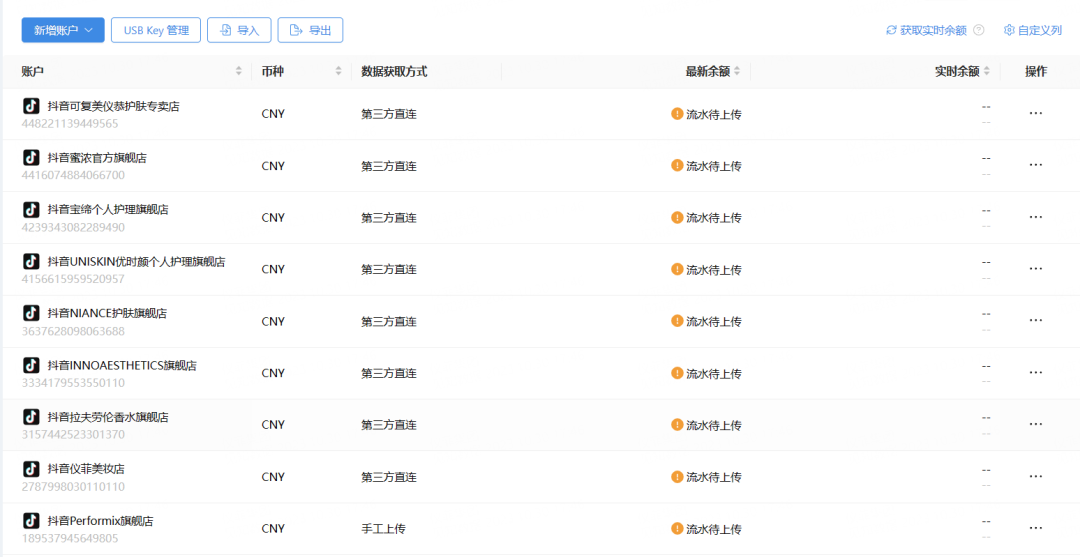Open more actions for 抖音可复美仪恭护肤专卖店
1080x557 pixels.
pos(1035,114)
